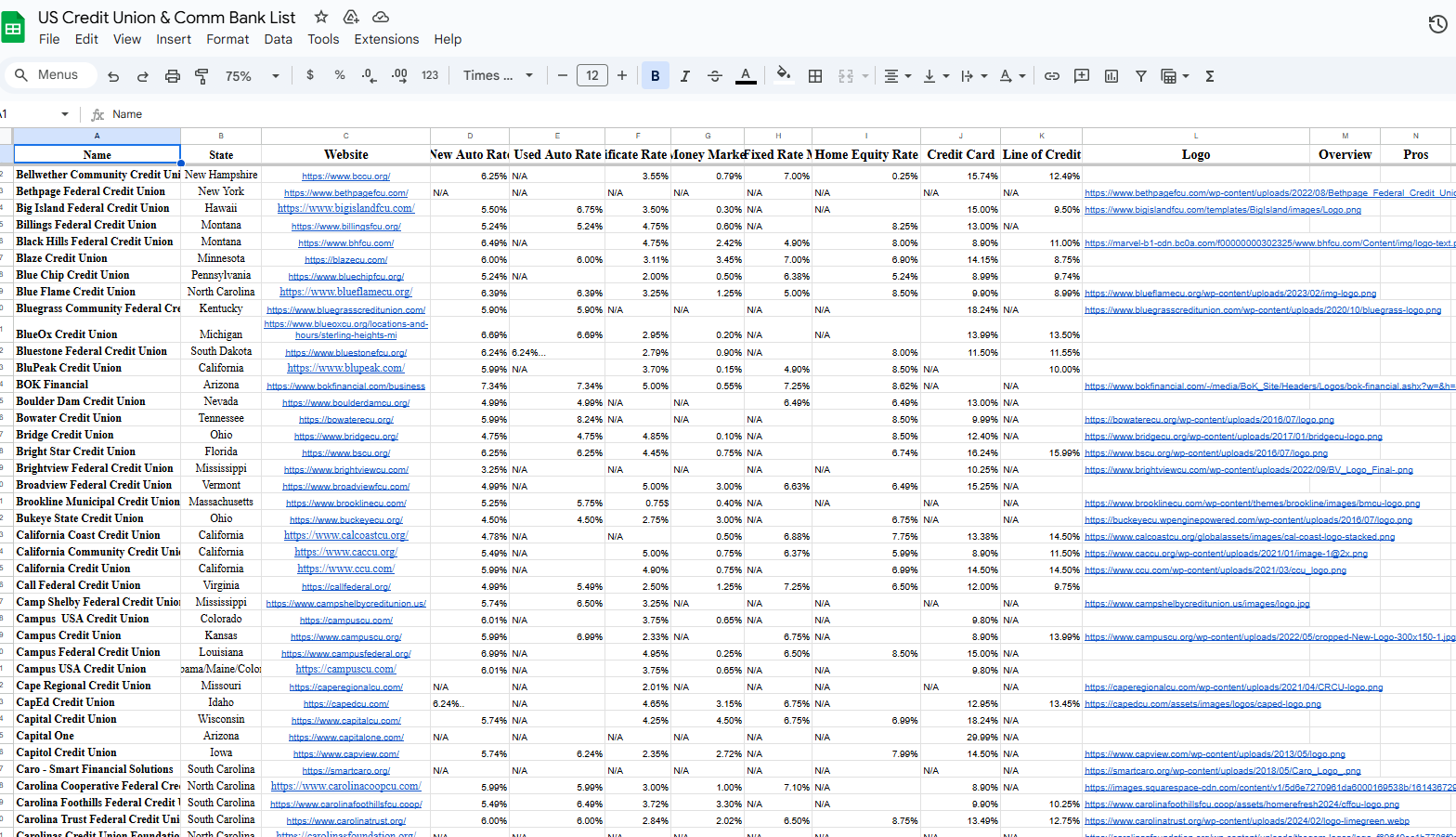Open the Tools menu
Screen dimensions: 1456x837
[323, 39]
